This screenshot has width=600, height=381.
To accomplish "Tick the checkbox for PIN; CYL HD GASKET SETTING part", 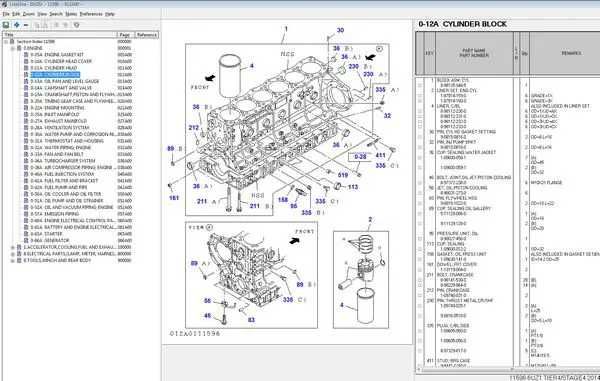I will pos(420,137).
